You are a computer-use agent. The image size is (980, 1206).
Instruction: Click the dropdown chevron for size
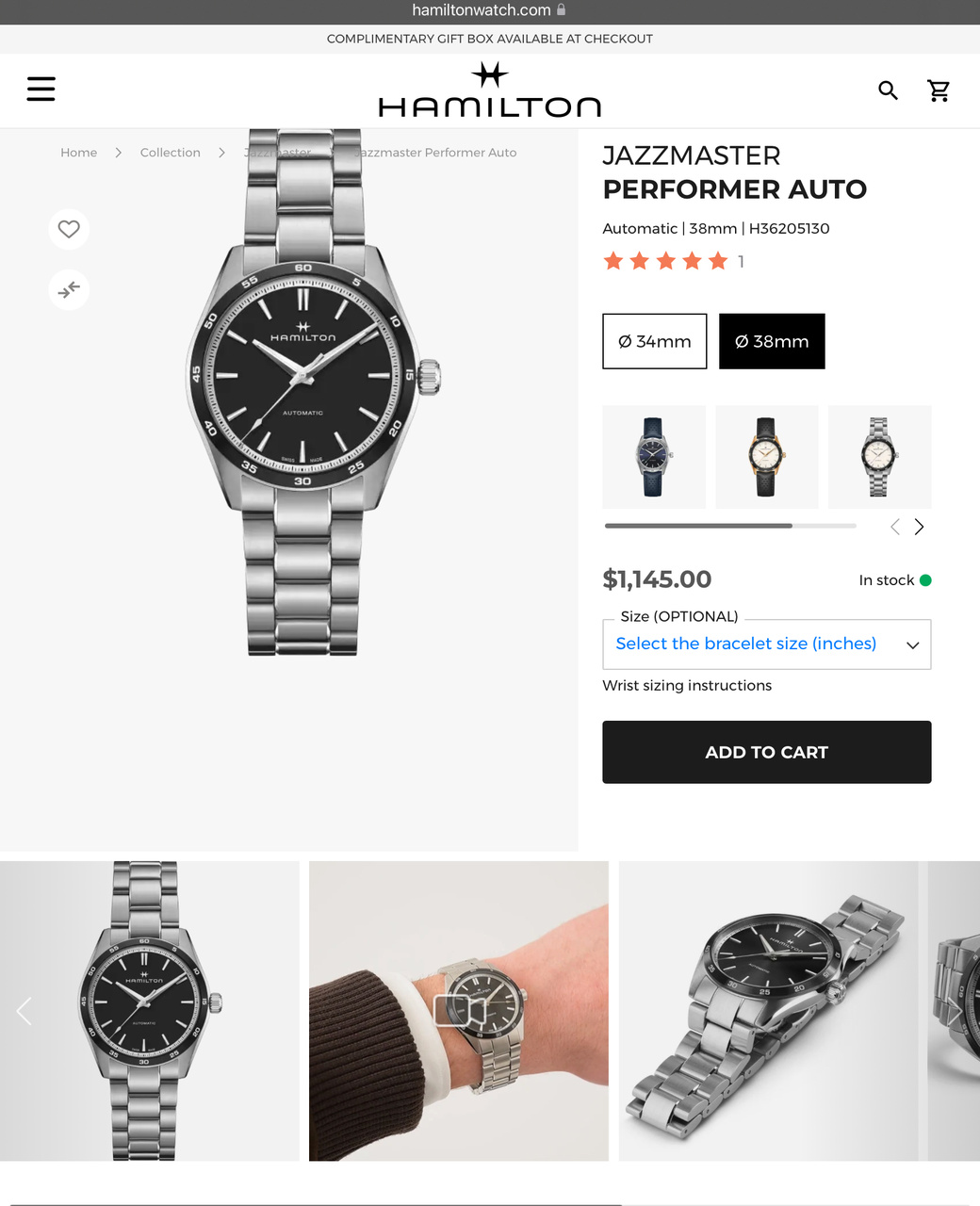pos(912,645)
